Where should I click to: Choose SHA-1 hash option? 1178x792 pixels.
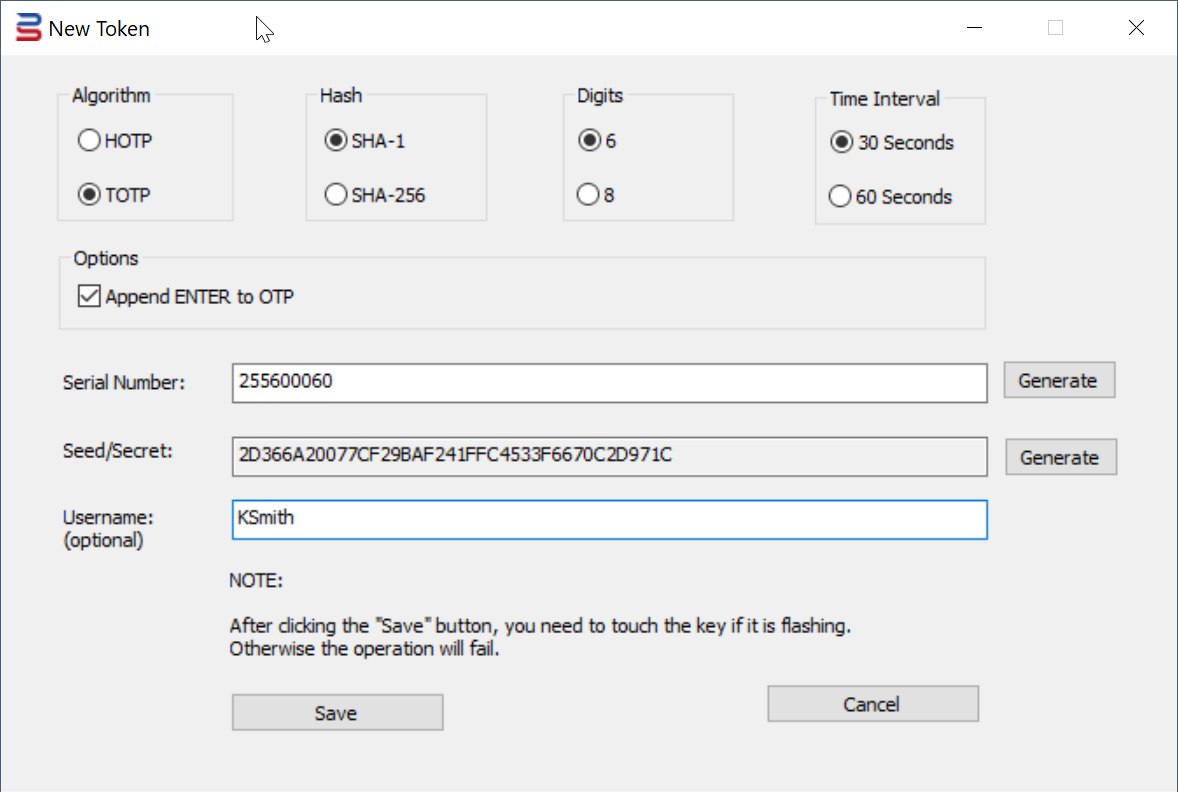[x=336, y=141]
